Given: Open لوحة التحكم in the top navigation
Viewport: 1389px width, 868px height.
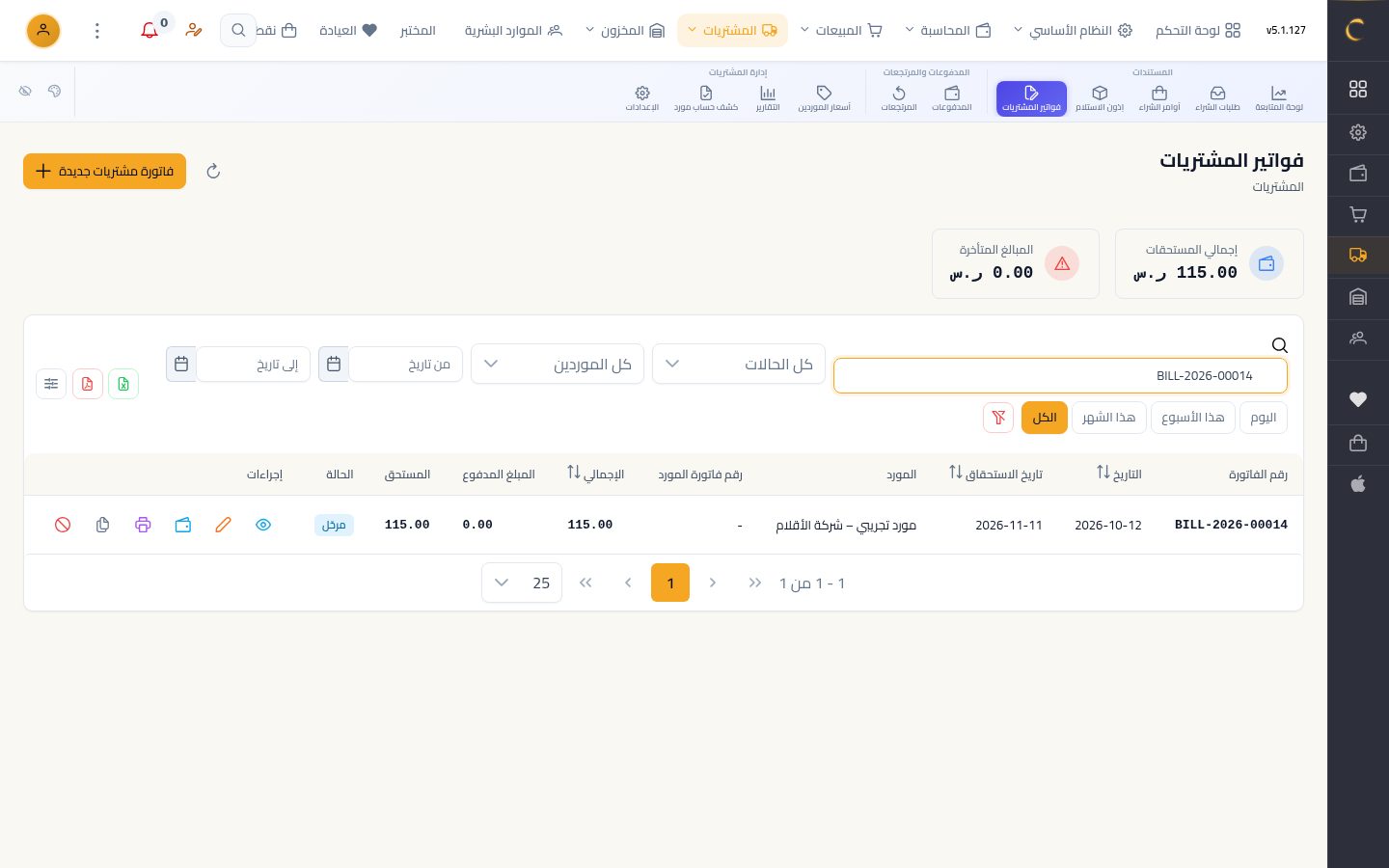Looking at the screenshot, I should (x=1198, y=31).
